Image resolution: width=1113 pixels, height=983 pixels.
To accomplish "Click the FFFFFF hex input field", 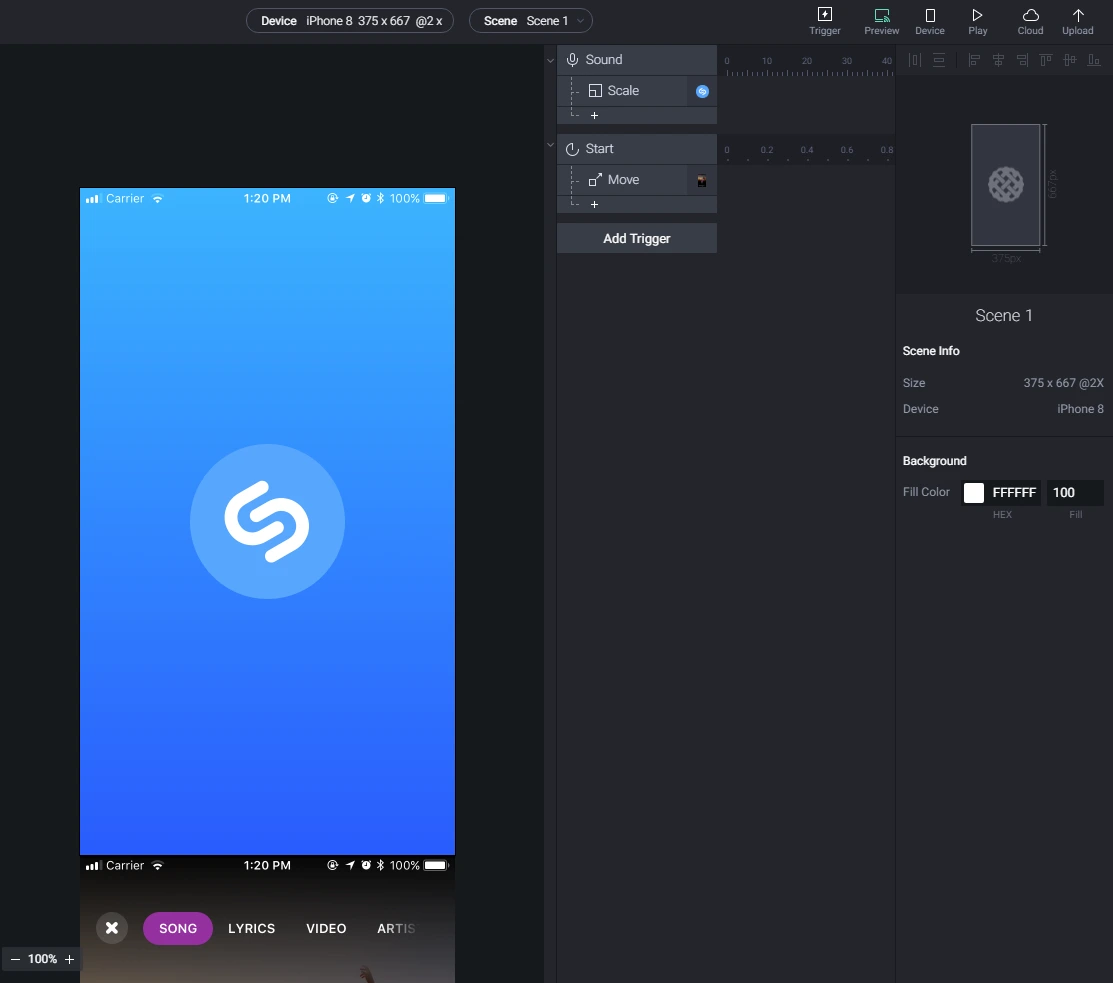I will [1014, 493].
